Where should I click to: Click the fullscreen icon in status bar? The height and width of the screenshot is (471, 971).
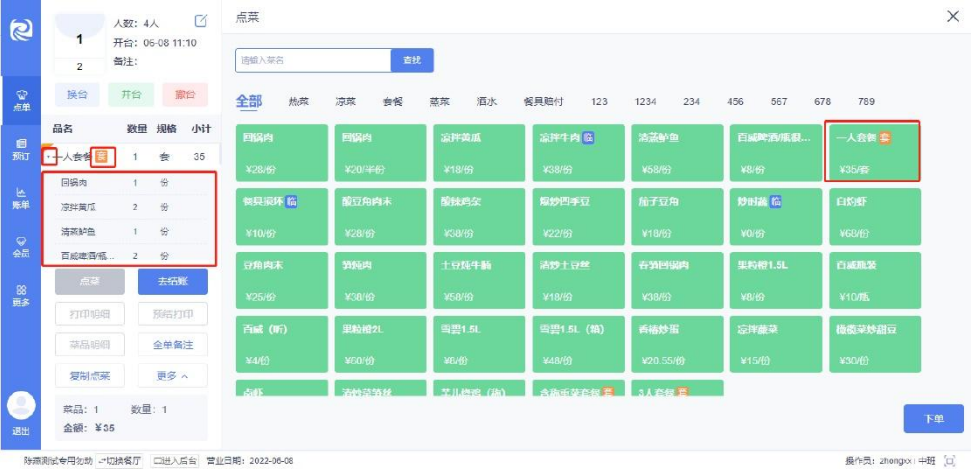[x=949, y=461]
